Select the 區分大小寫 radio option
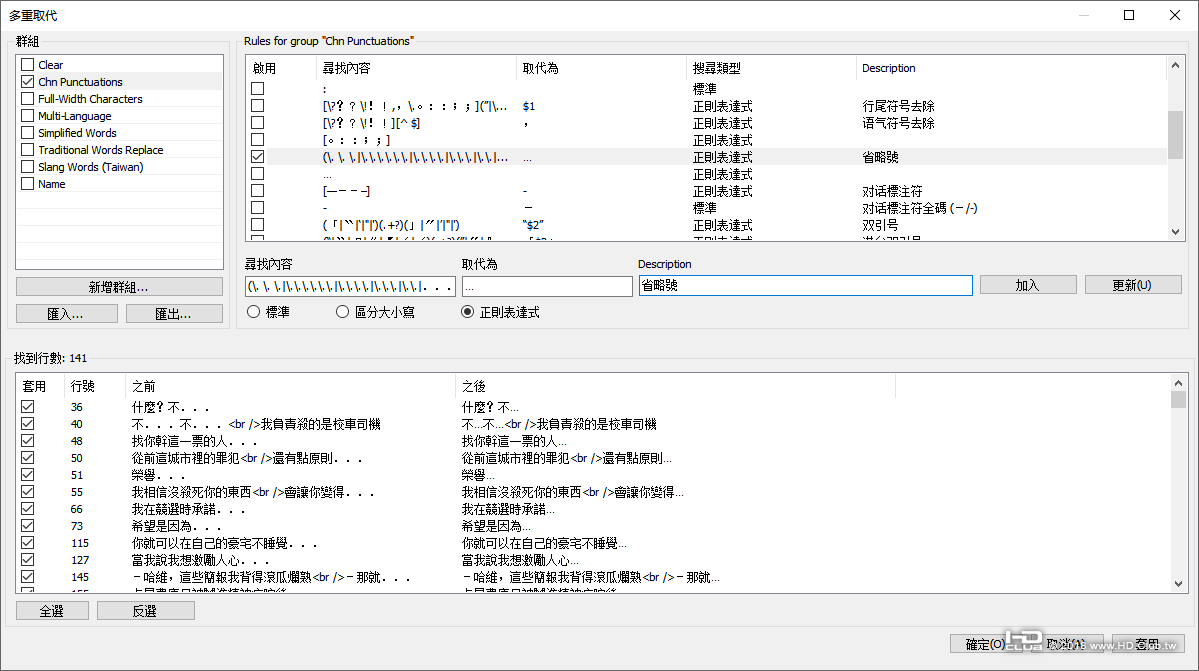This screenshot has height=671, width=1199. coord(343,312)
